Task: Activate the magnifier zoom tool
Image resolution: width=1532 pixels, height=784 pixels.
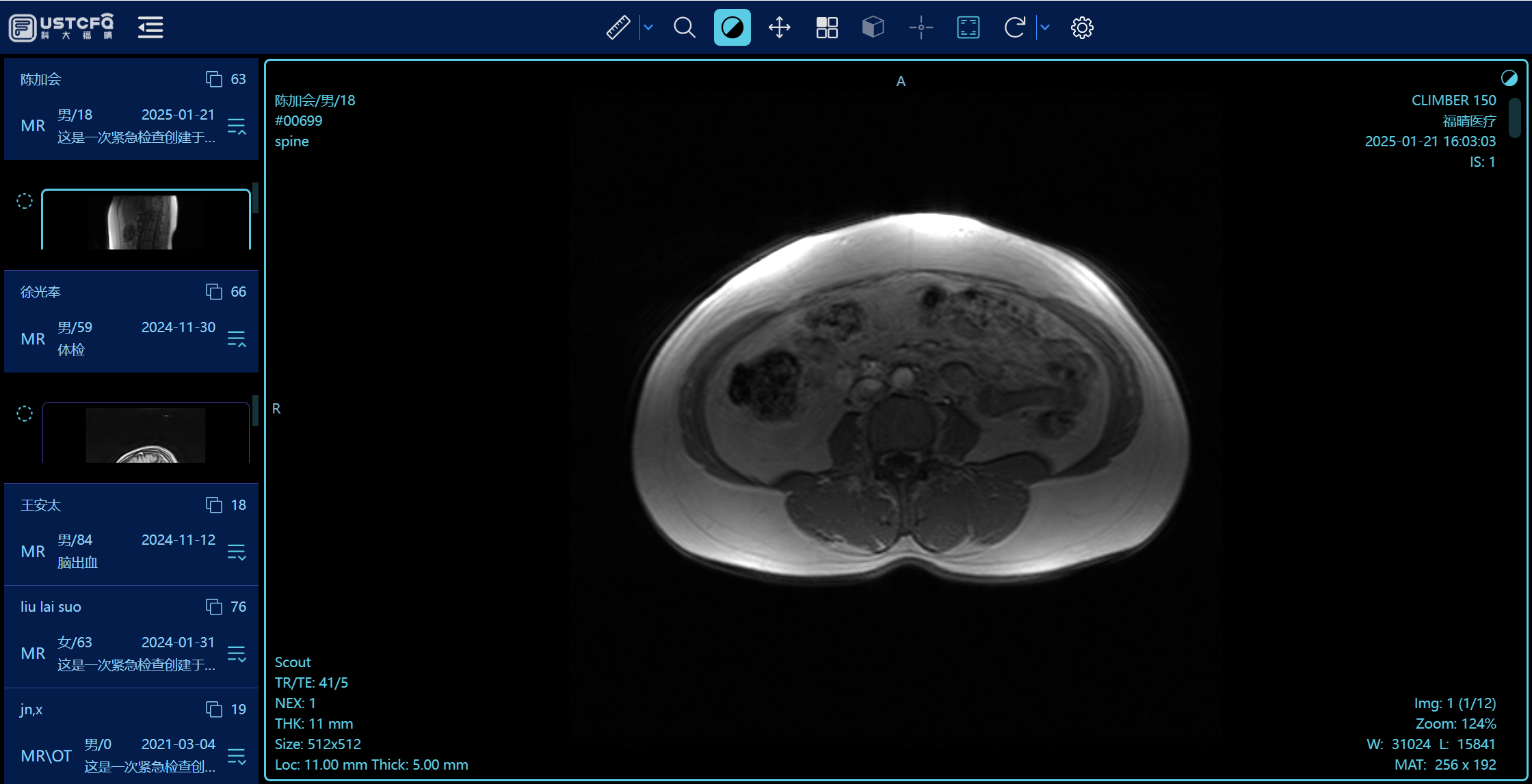Action: tap(684, 28)
